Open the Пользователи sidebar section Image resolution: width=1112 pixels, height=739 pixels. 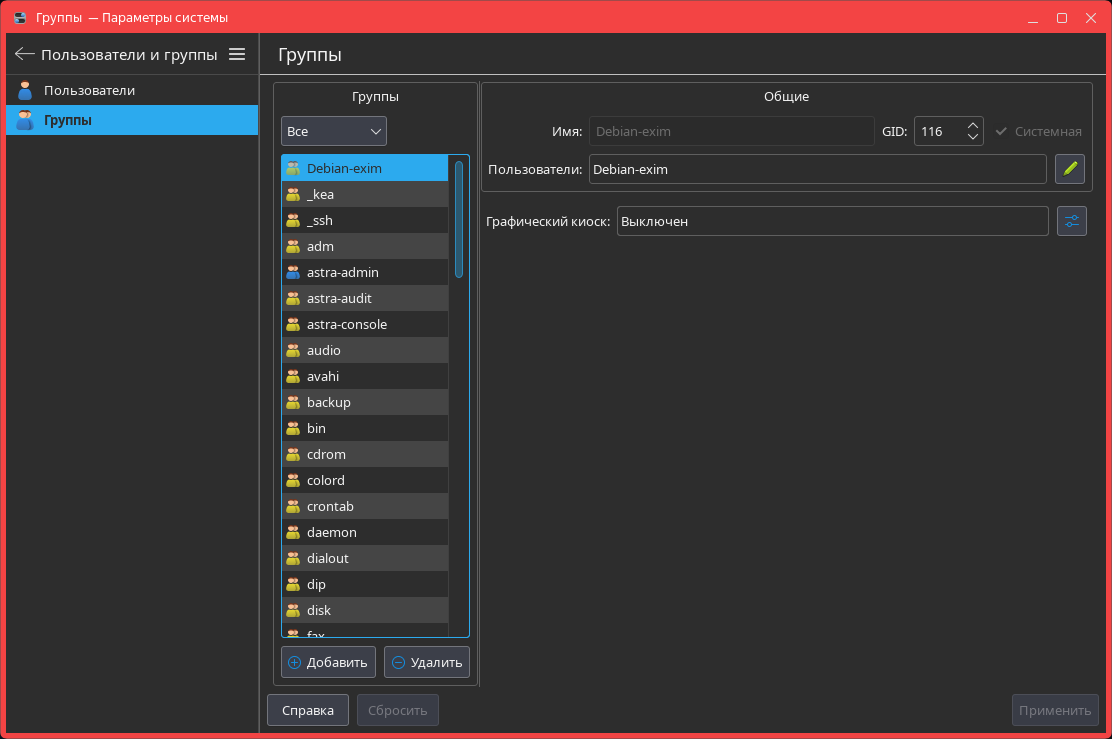(89, 90)
